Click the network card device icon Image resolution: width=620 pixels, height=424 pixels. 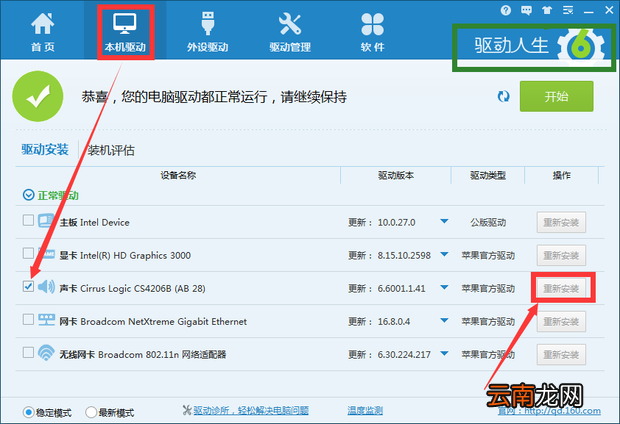pos(46,319)
